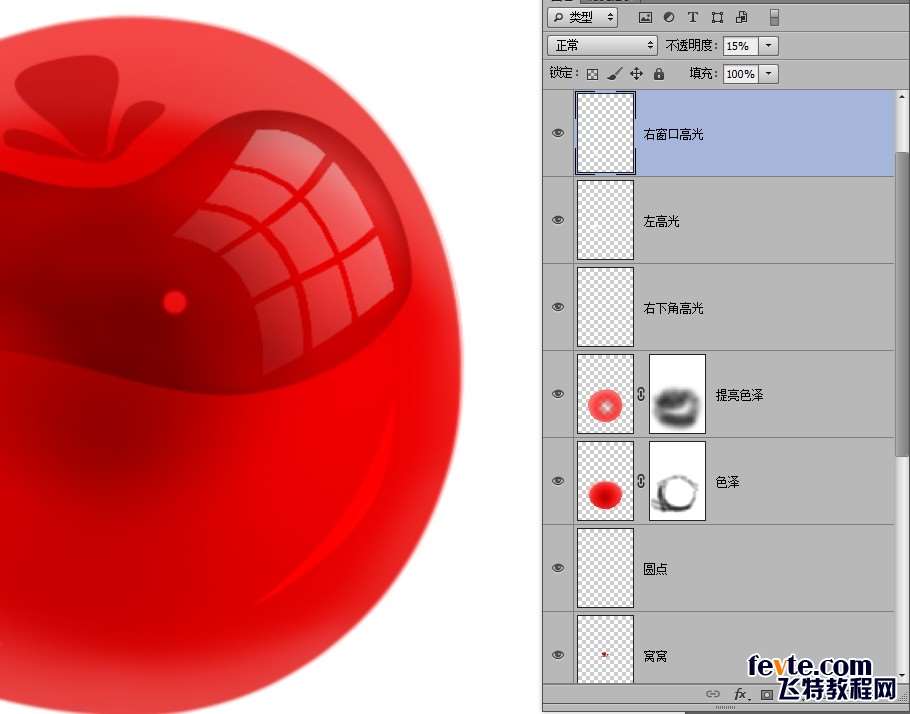This screenshot has height=714, width=910.
Task: Select the 色泽 layer mask thumbnail
Action: coord(677,481)
